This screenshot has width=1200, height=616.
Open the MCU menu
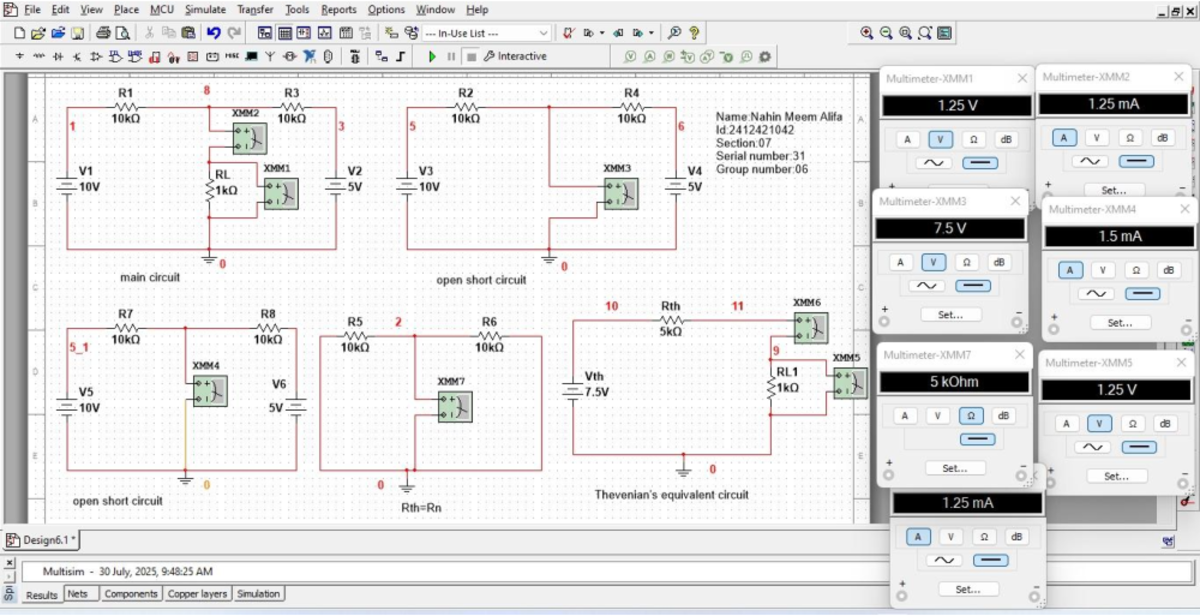[161, 9]
